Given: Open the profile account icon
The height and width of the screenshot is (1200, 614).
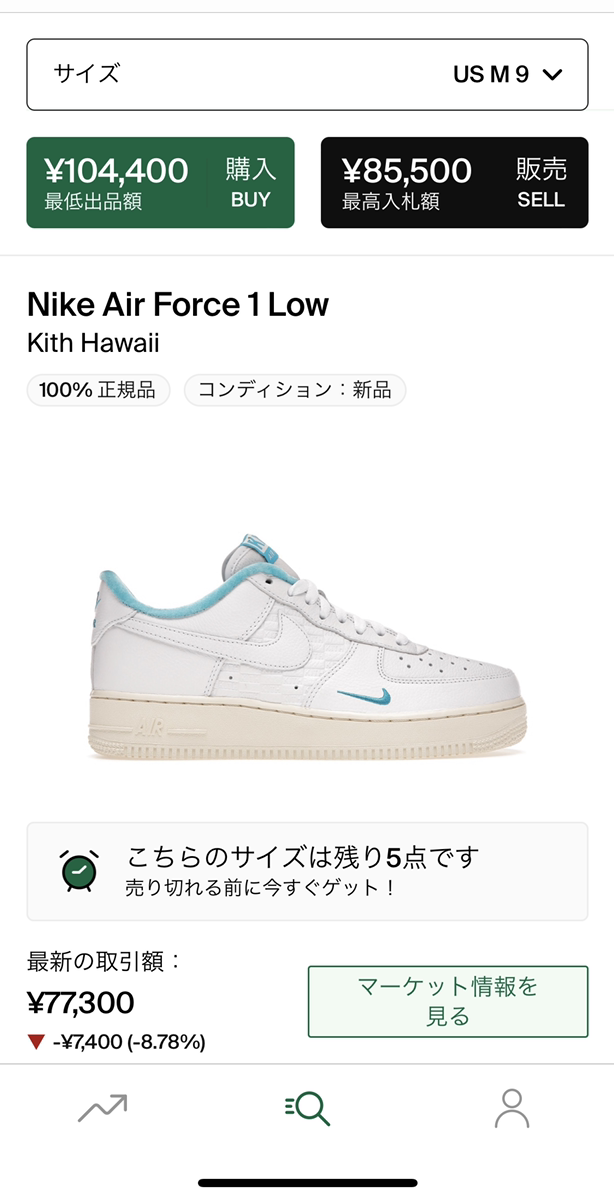Looking at the screenshot, I should [511, 1108].
